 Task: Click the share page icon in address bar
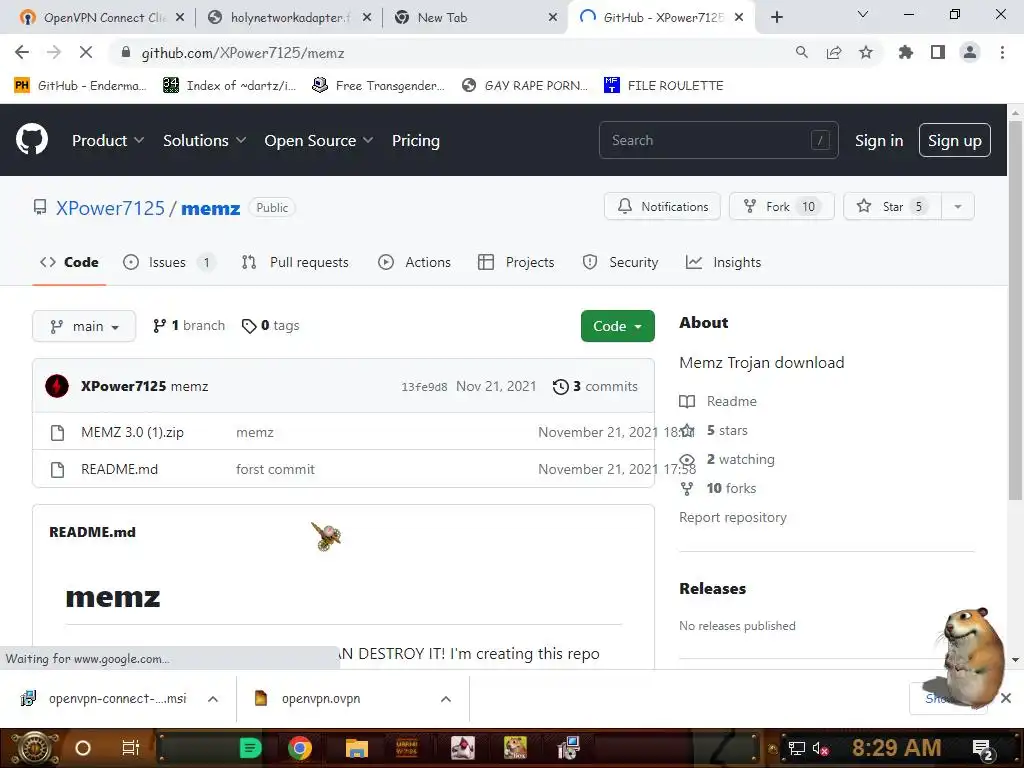[833, 52]
